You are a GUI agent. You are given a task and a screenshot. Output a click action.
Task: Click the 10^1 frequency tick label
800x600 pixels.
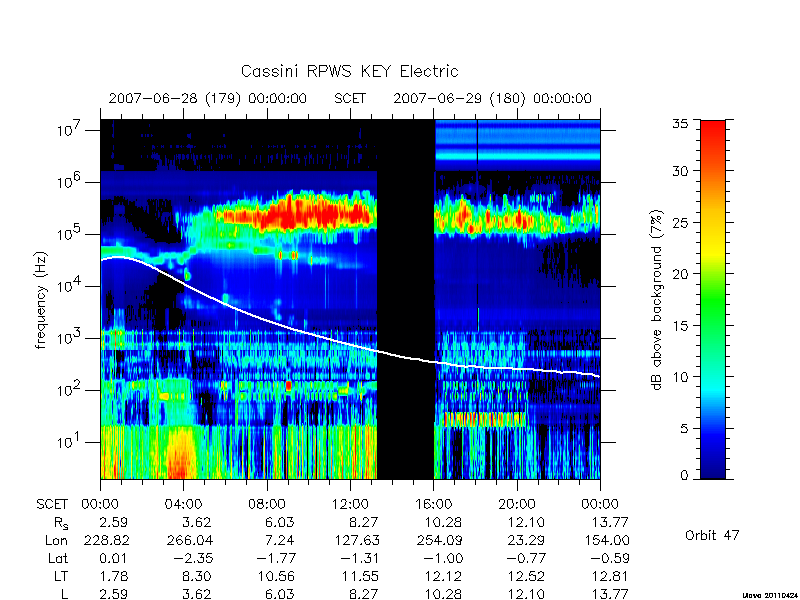pyautogui.click(x=69, y=441)
